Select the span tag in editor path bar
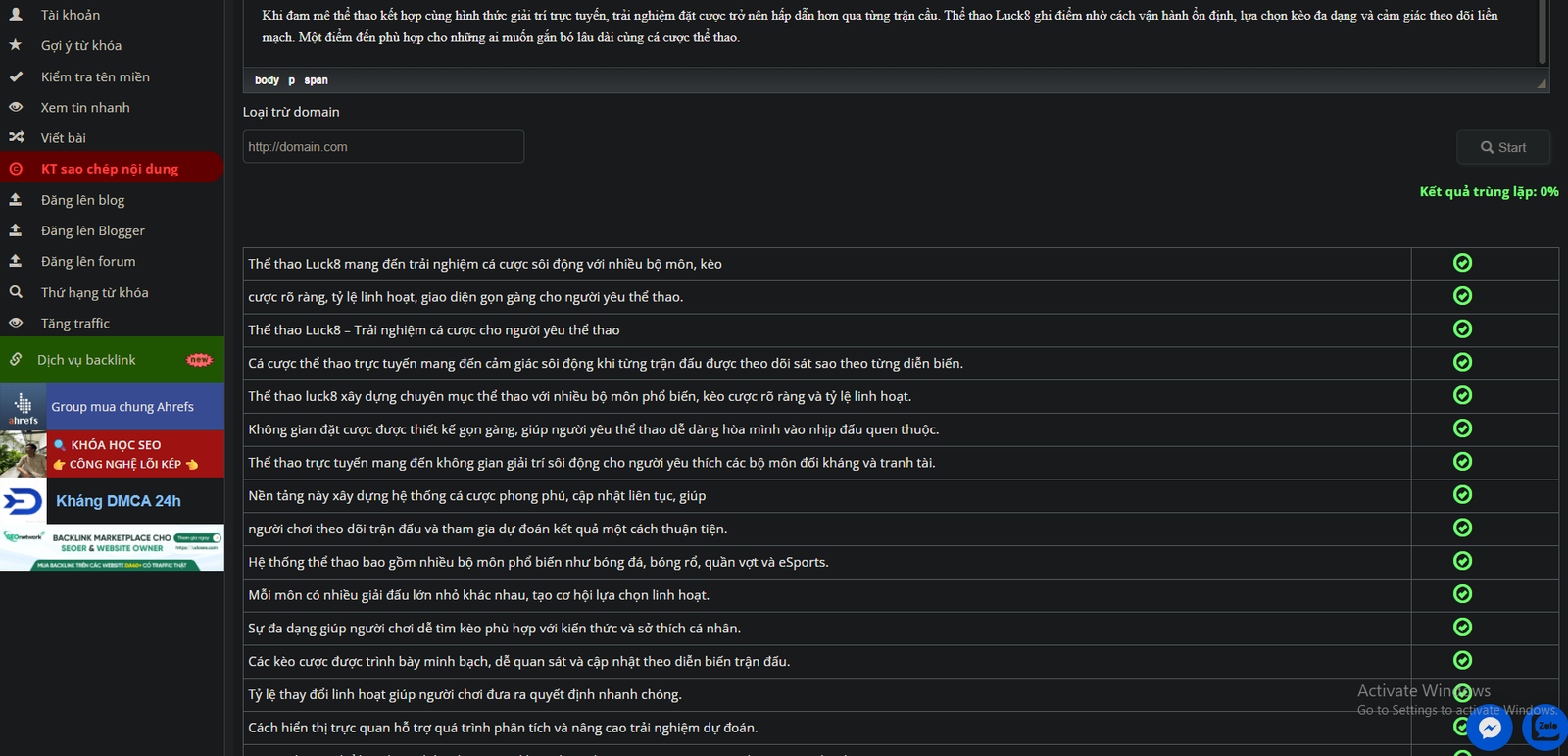Image resolution: width=1568 pixels, height=756 pixels. (316, 80)
